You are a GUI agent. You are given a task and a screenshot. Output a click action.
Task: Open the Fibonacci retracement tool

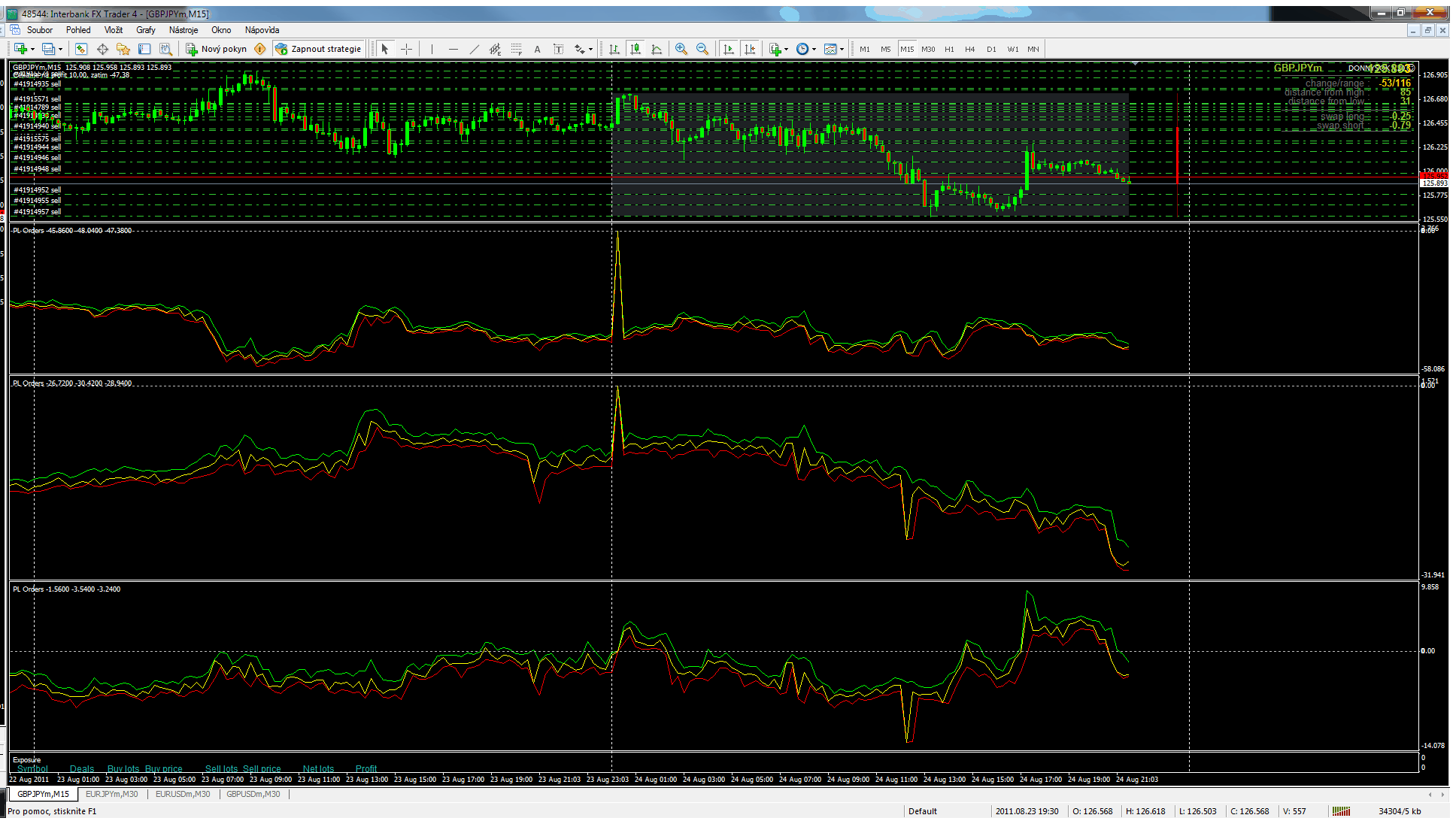tap(516, 49)
